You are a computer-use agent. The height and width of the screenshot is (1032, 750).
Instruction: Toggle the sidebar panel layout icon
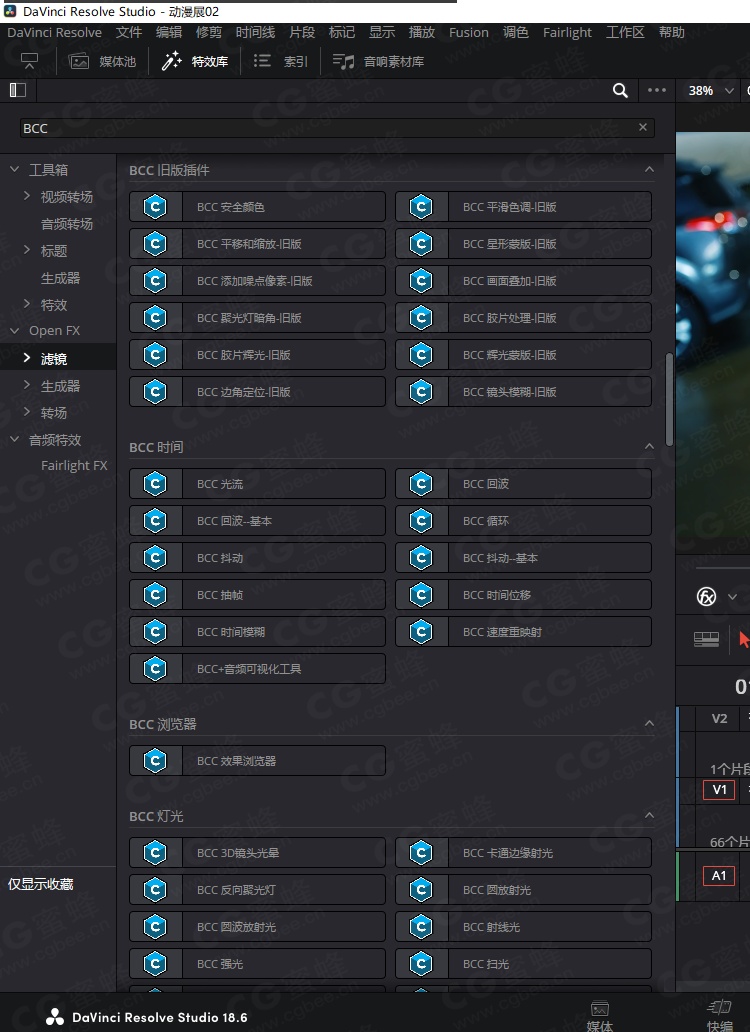coord(18,90)
